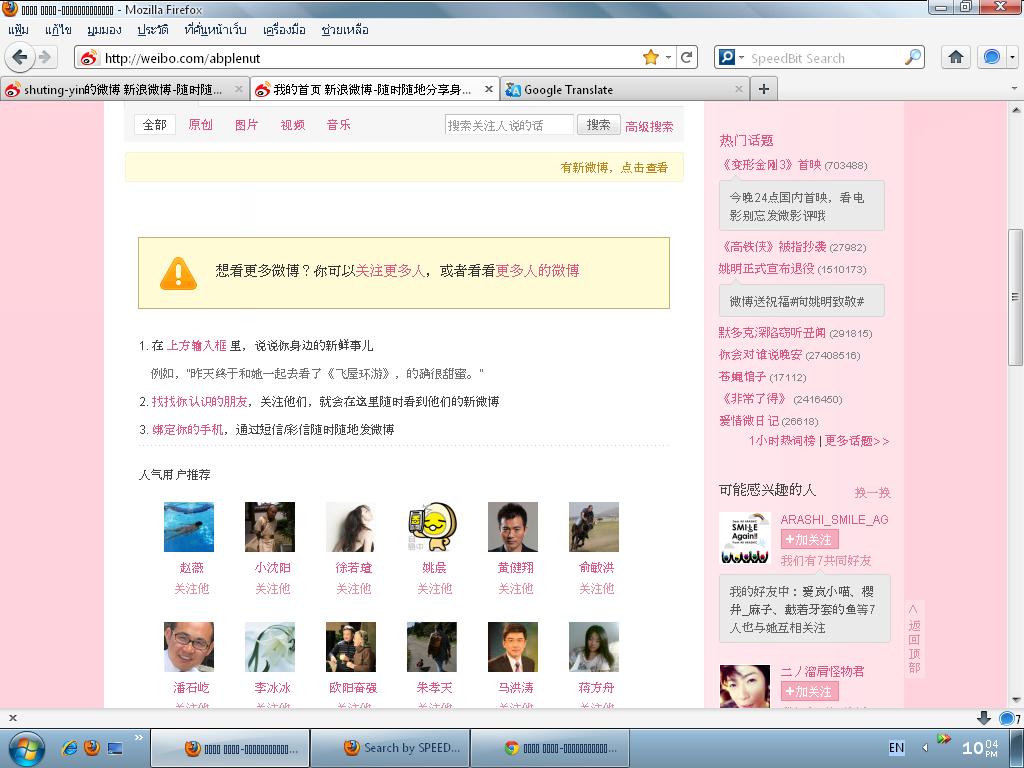Viewport: 1024px width, 768px height.
Task: Click the Firefox back arrow button
Action: click(x=20, y=57)
